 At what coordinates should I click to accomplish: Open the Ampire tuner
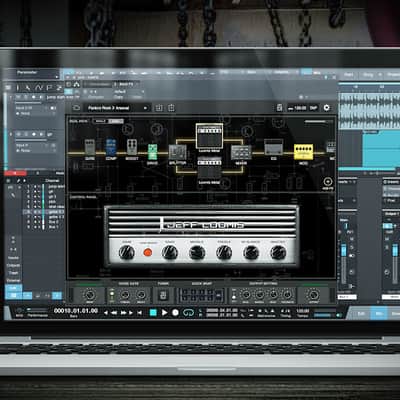[163, 295]
